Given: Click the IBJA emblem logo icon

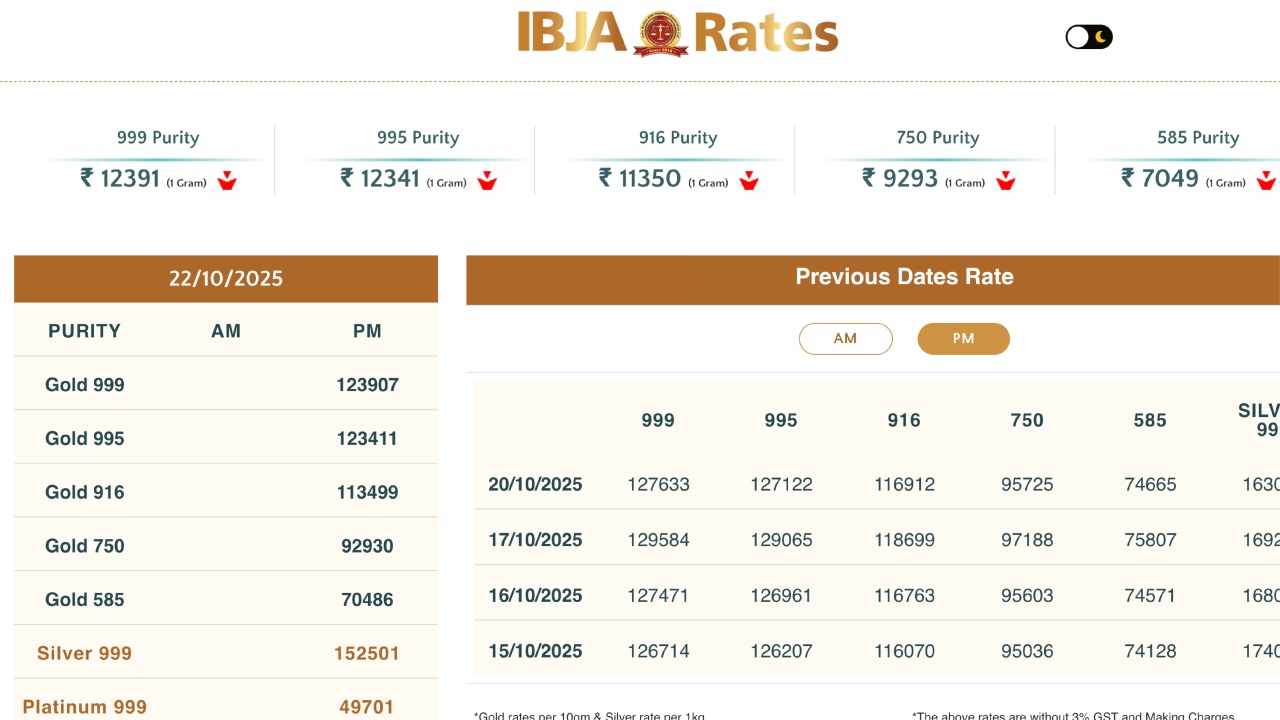Looking at the screenshot, I should pyautogui.click(x=660, y=34).
